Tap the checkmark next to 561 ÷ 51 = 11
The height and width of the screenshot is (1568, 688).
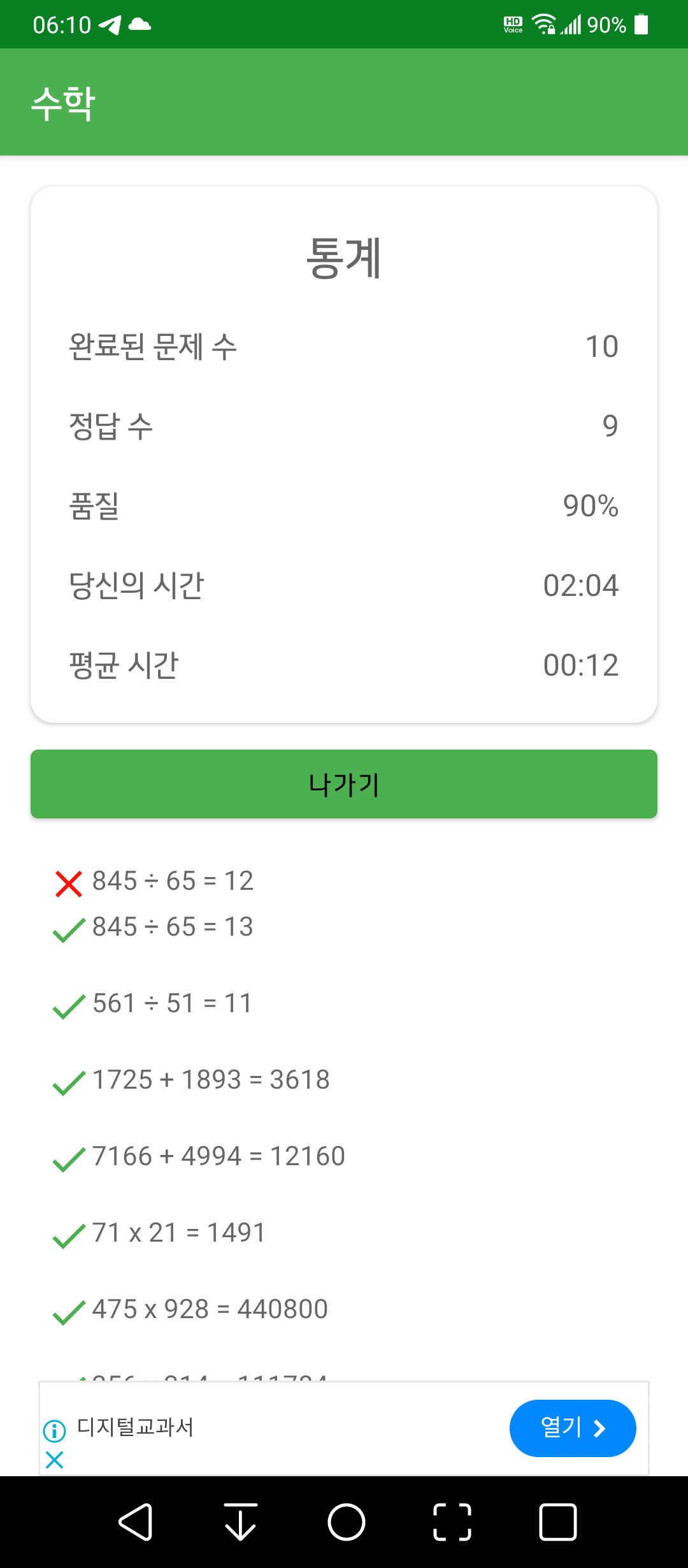click(x=69, y=1006)
